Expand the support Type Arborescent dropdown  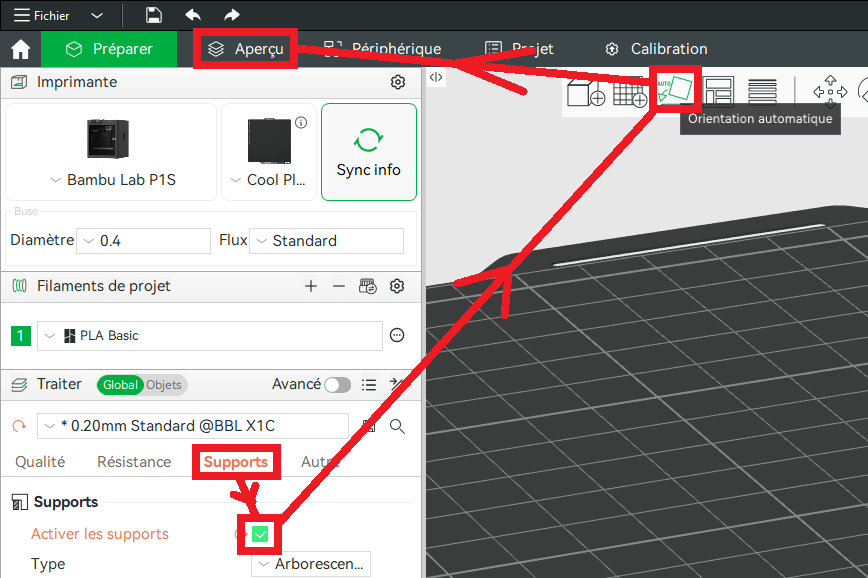click(x=311, y=564)
